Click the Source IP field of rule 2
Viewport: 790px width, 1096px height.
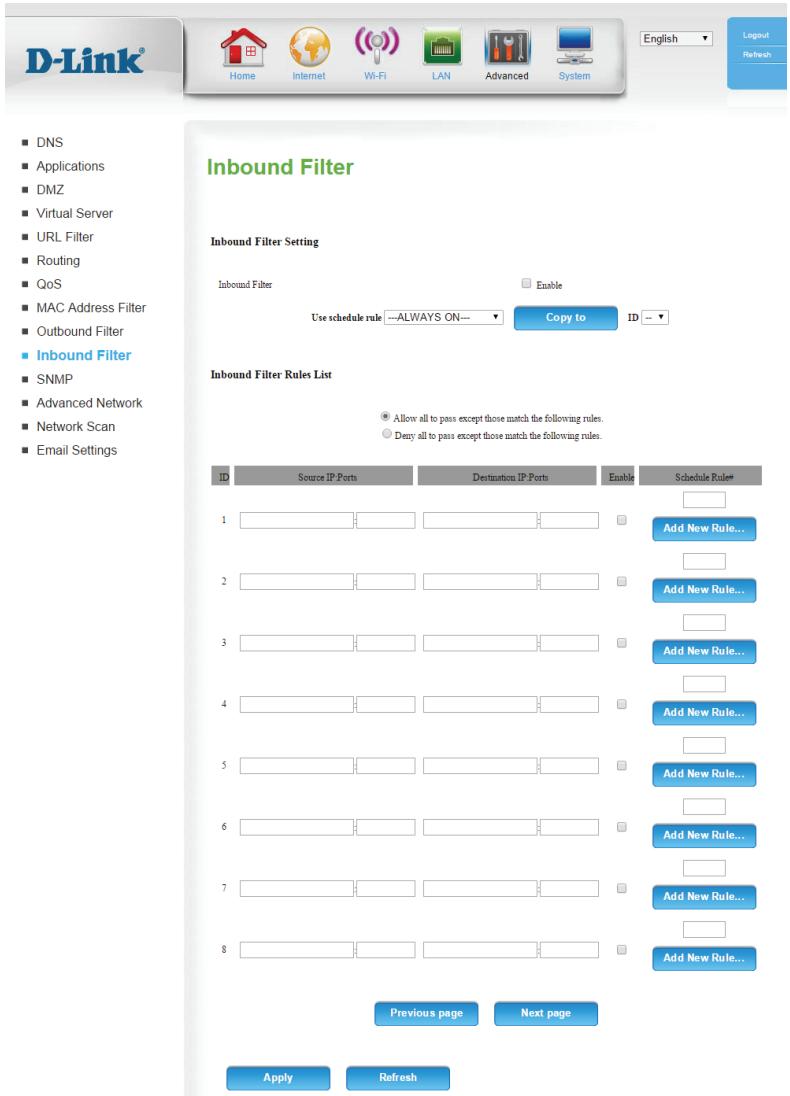[x=296, y=582]
